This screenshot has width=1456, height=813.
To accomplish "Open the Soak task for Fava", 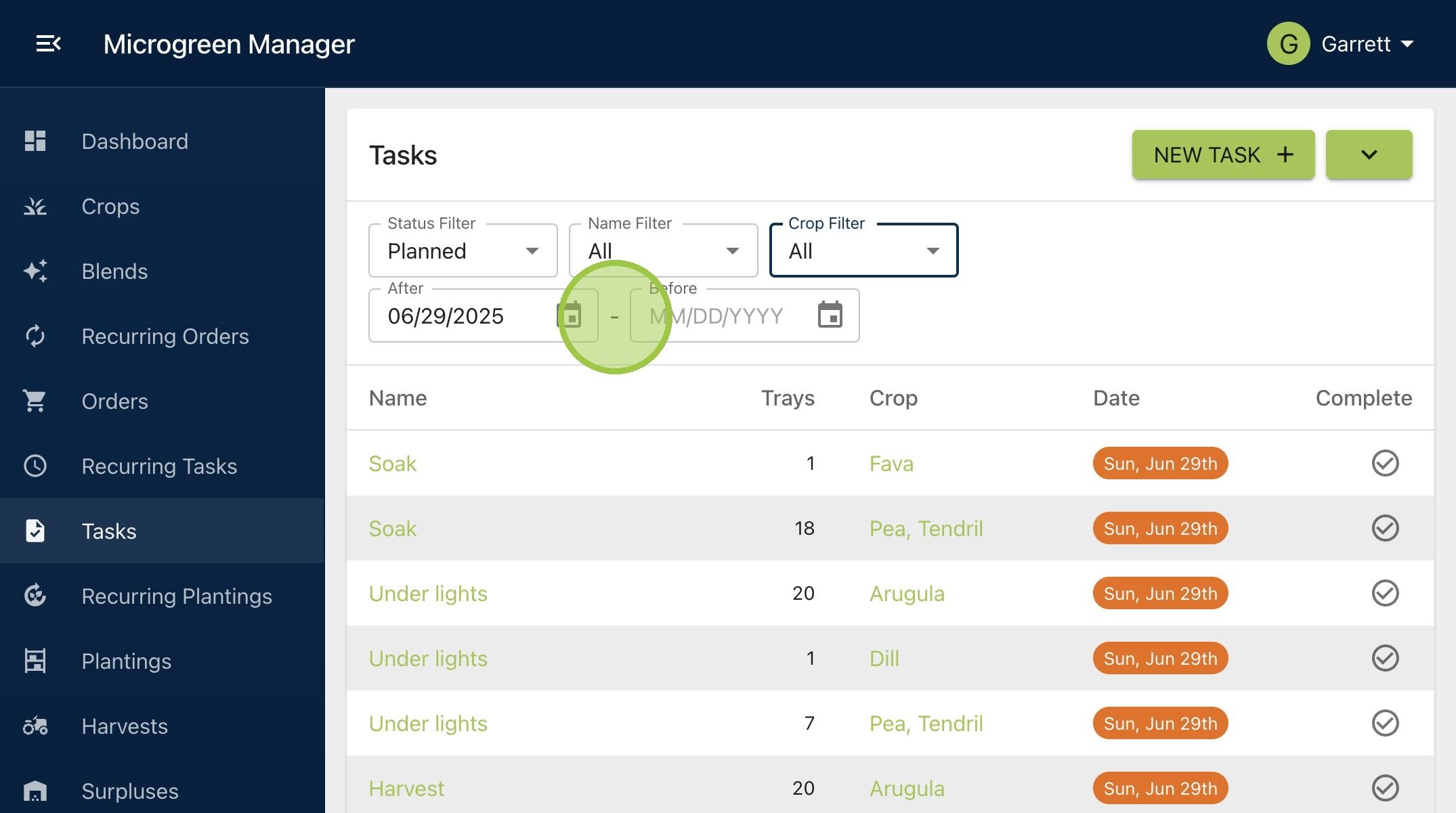I will point(393,463).
